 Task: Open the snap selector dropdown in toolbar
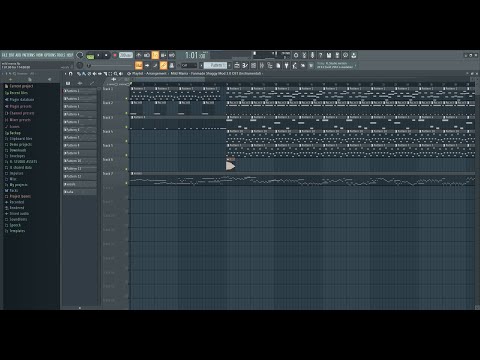pyautogui.click(x=189, y=65)
